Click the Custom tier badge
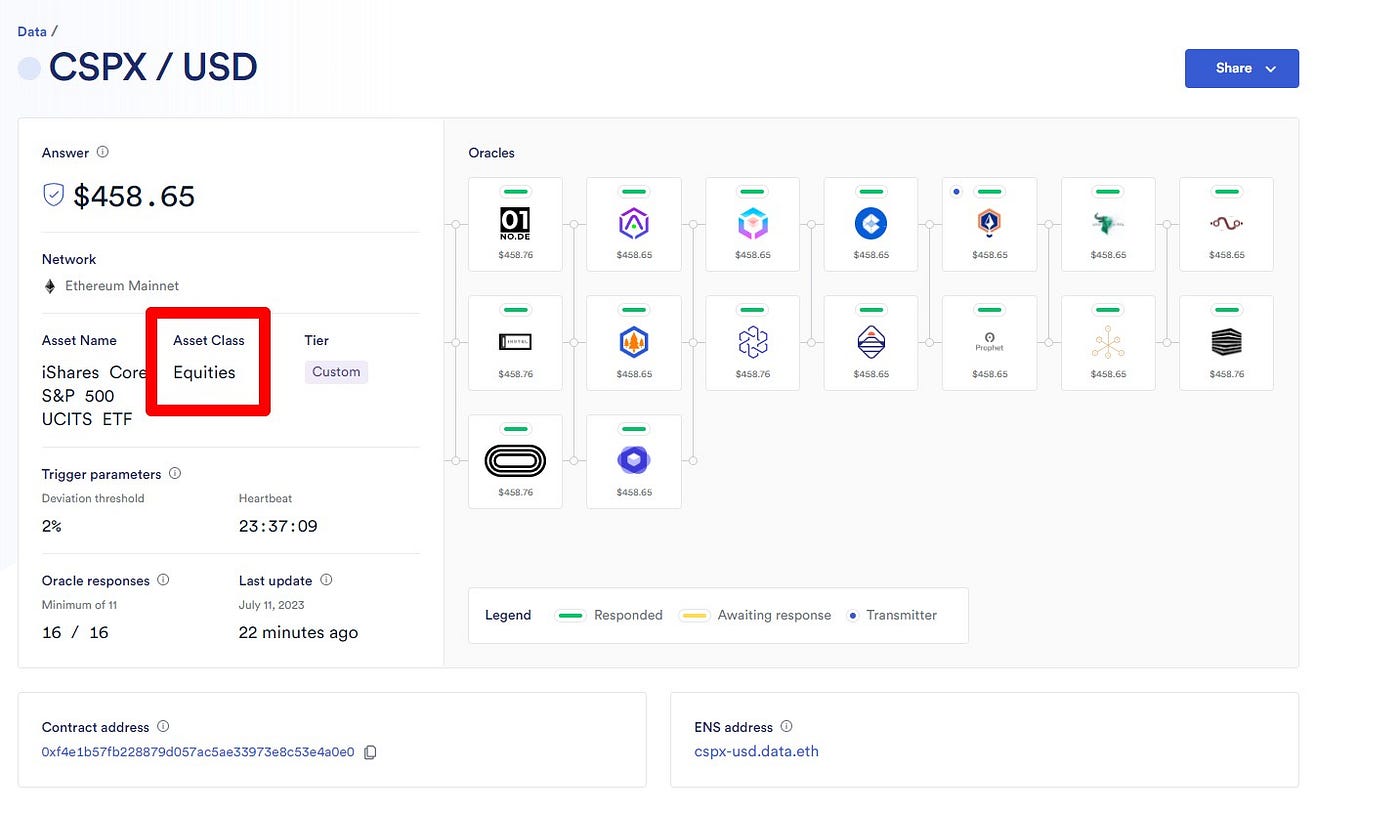The image size is (1400, 819). point(336,372)
